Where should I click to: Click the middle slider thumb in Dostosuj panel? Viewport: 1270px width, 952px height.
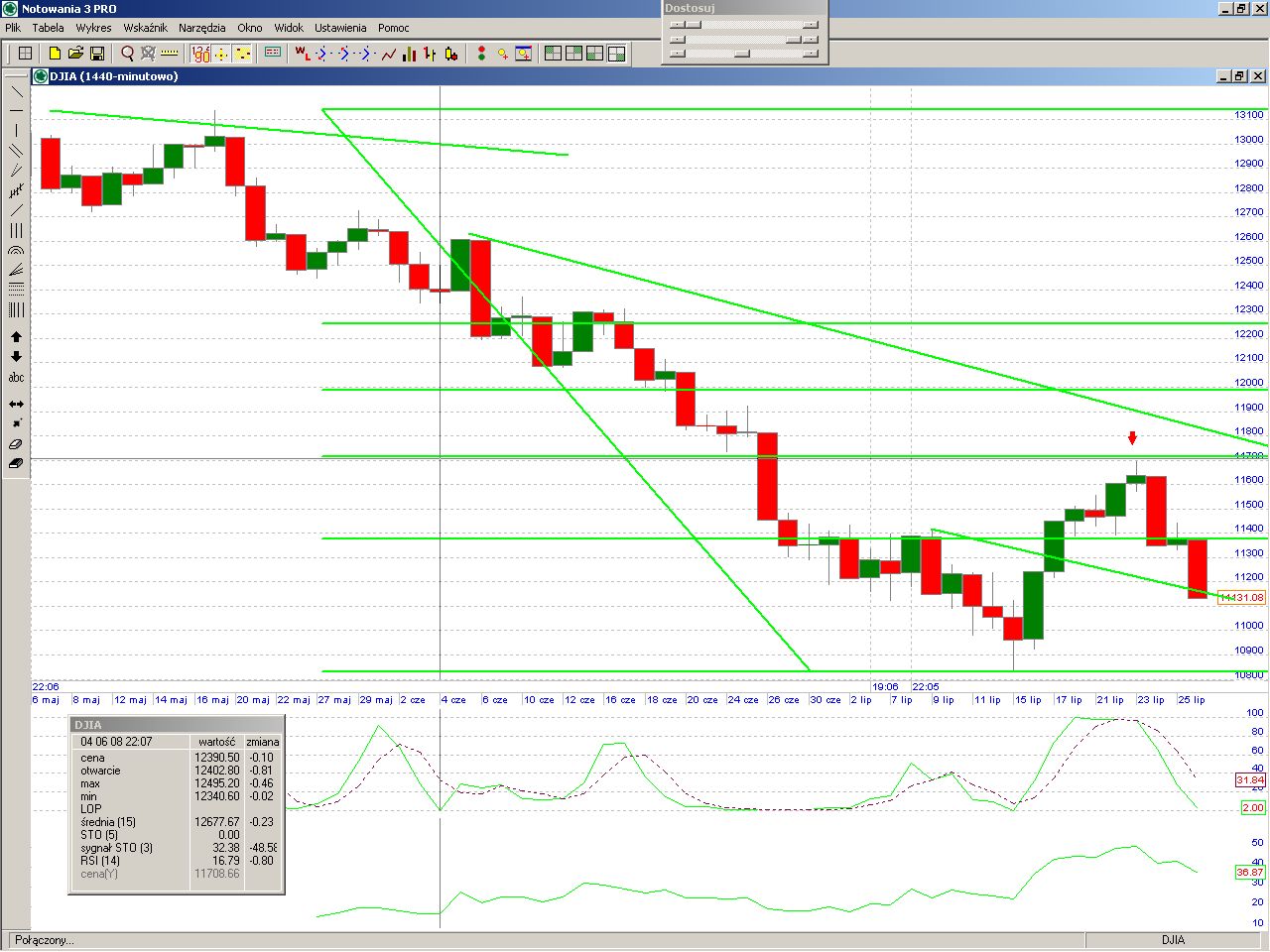pos(793,40)
